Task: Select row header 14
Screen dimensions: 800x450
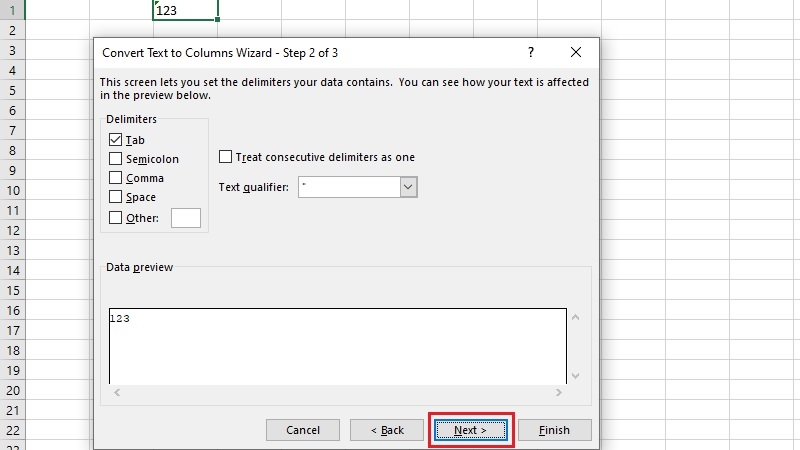Action: (x=12, y=270)
